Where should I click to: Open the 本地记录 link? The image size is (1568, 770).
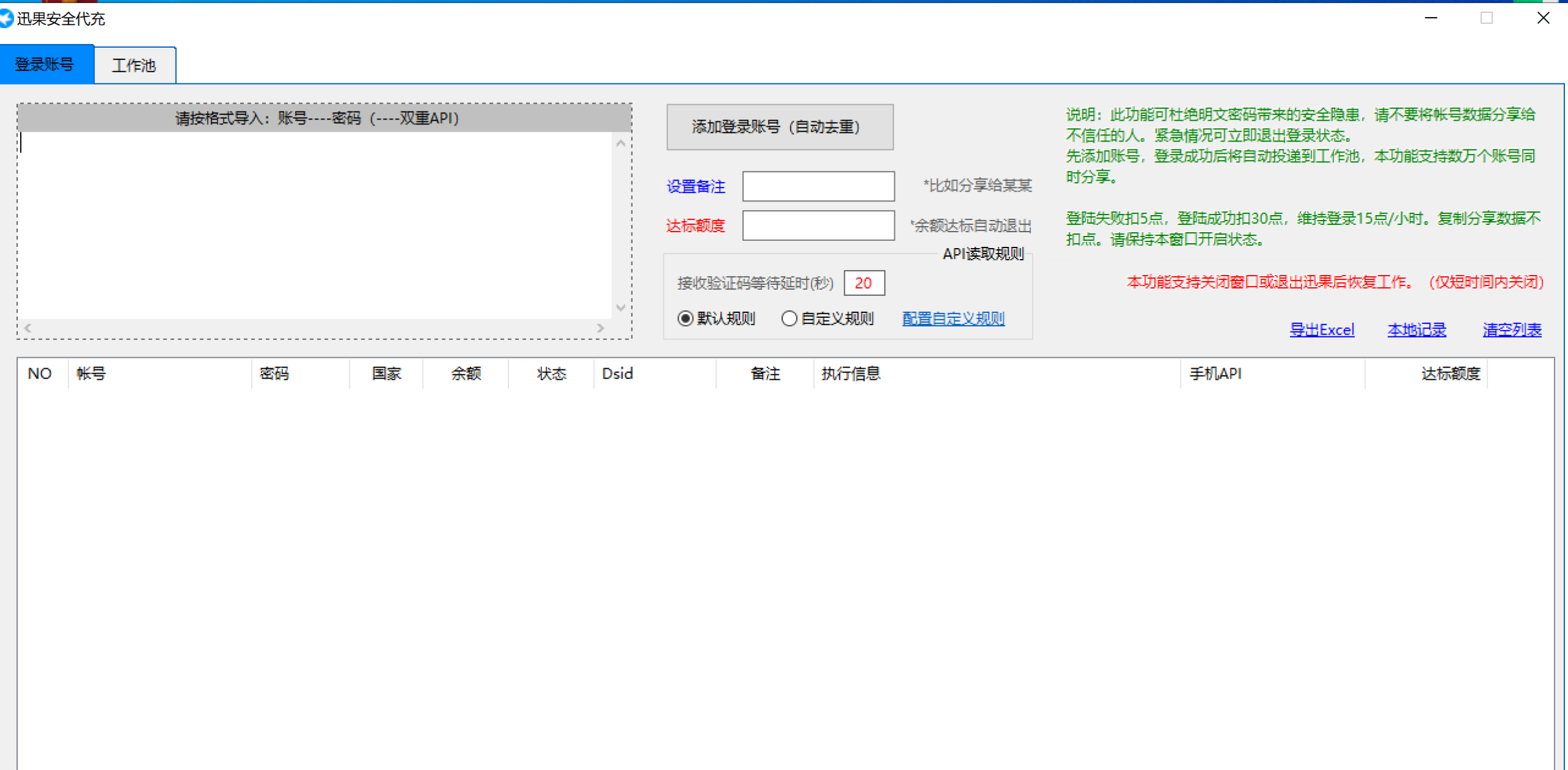(x=1417, y=330)
